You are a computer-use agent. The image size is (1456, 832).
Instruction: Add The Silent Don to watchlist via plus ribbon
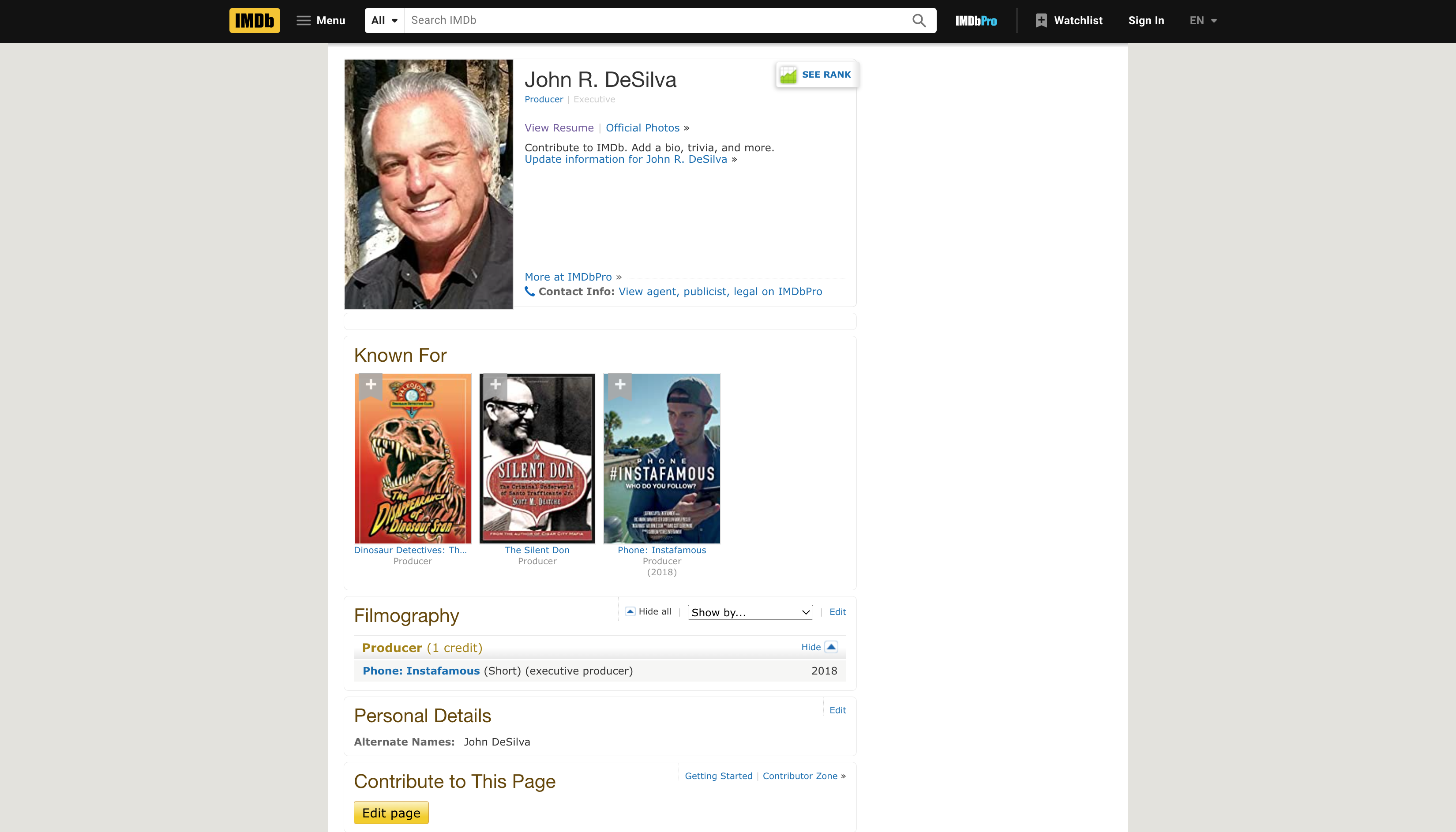point(495,385)
